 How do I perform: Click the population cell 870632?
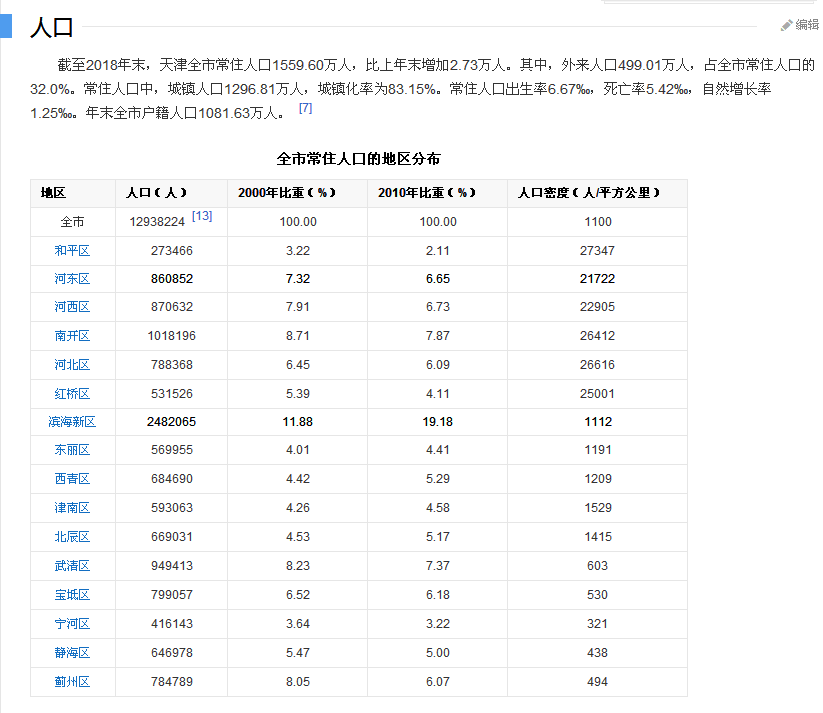point(172,307)
